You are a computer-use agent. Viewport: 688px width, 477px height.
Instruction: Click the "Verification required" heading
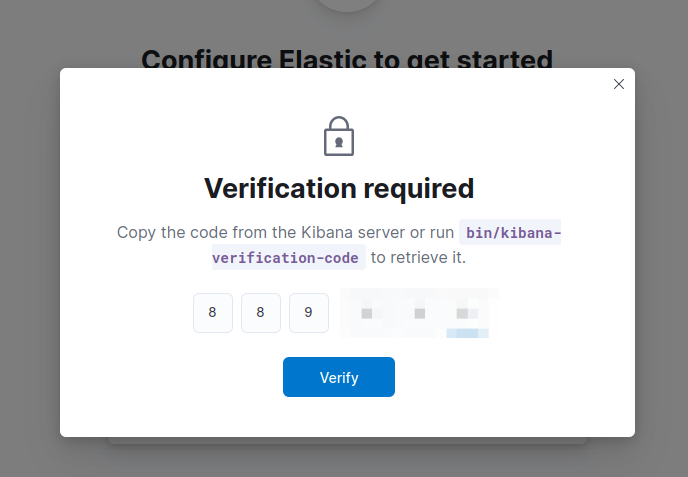tap(339, 188)
